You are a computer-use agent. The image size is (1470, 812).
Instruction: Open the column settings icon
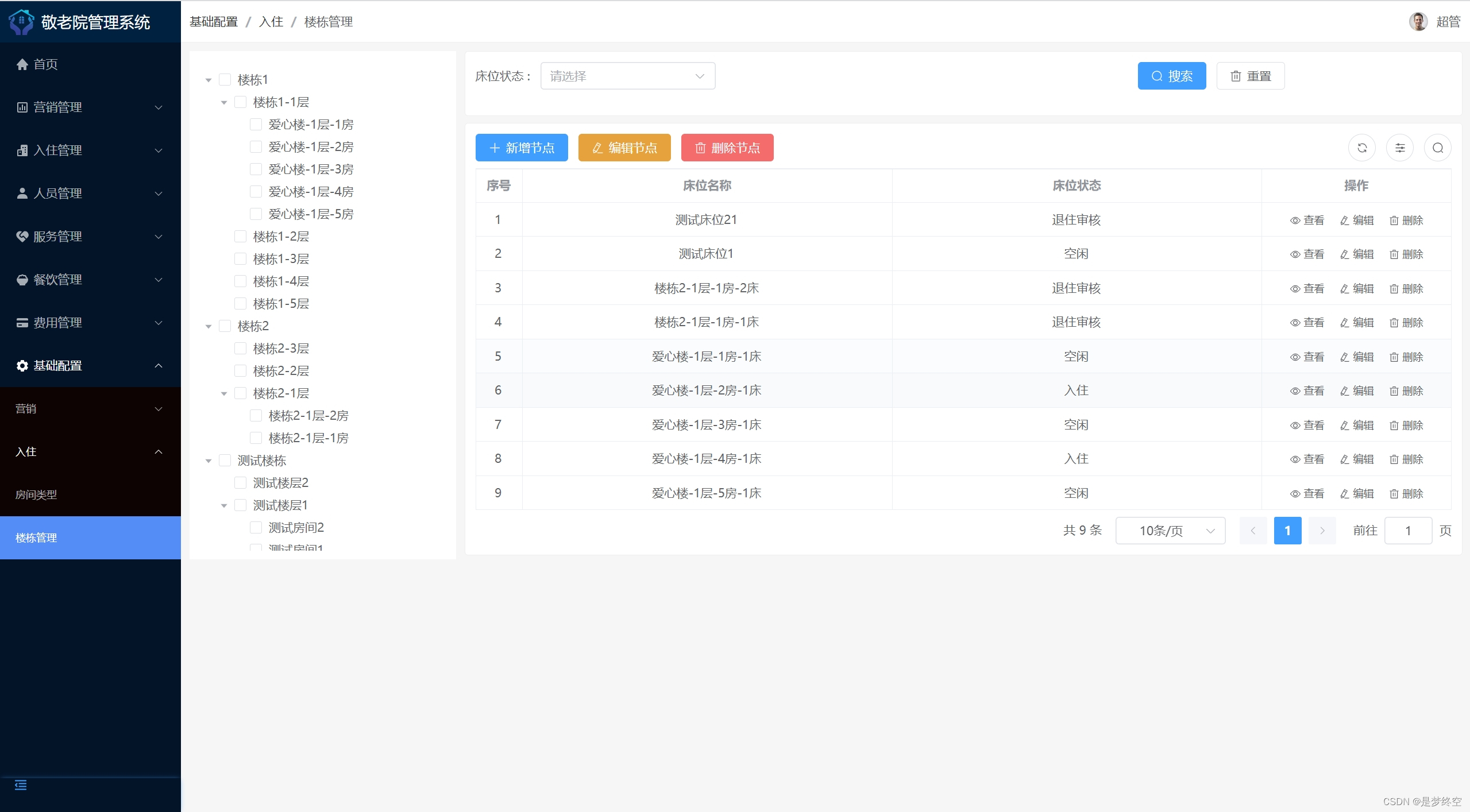point(1399,148)
